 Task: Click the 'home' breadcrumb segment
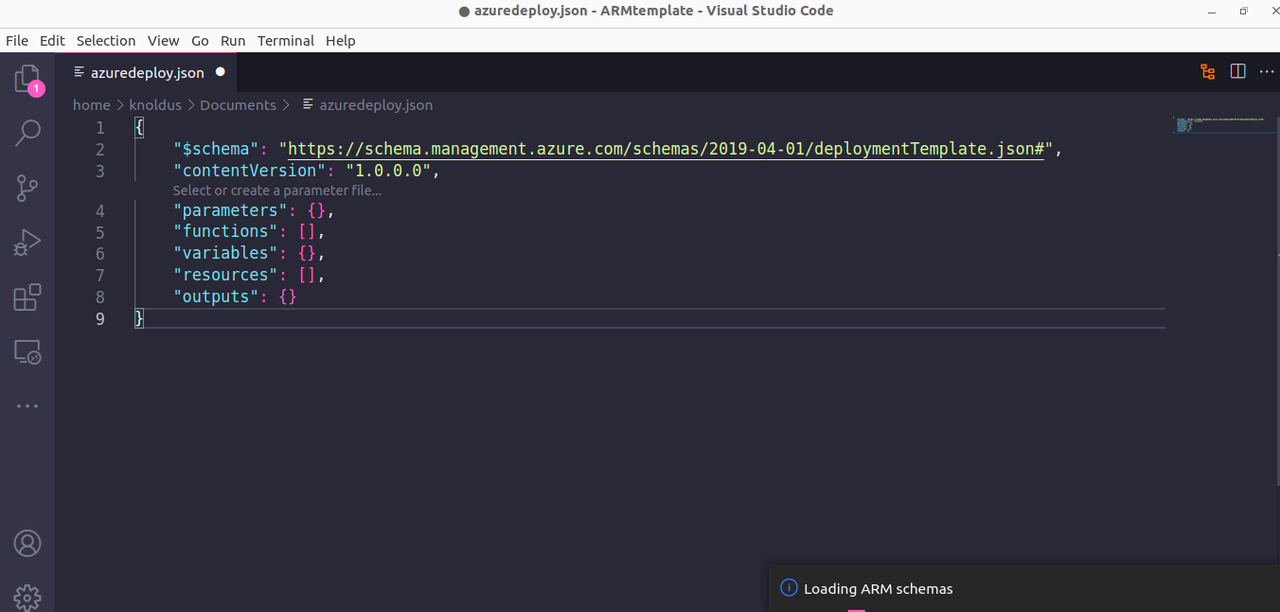[x=91, y=105]
